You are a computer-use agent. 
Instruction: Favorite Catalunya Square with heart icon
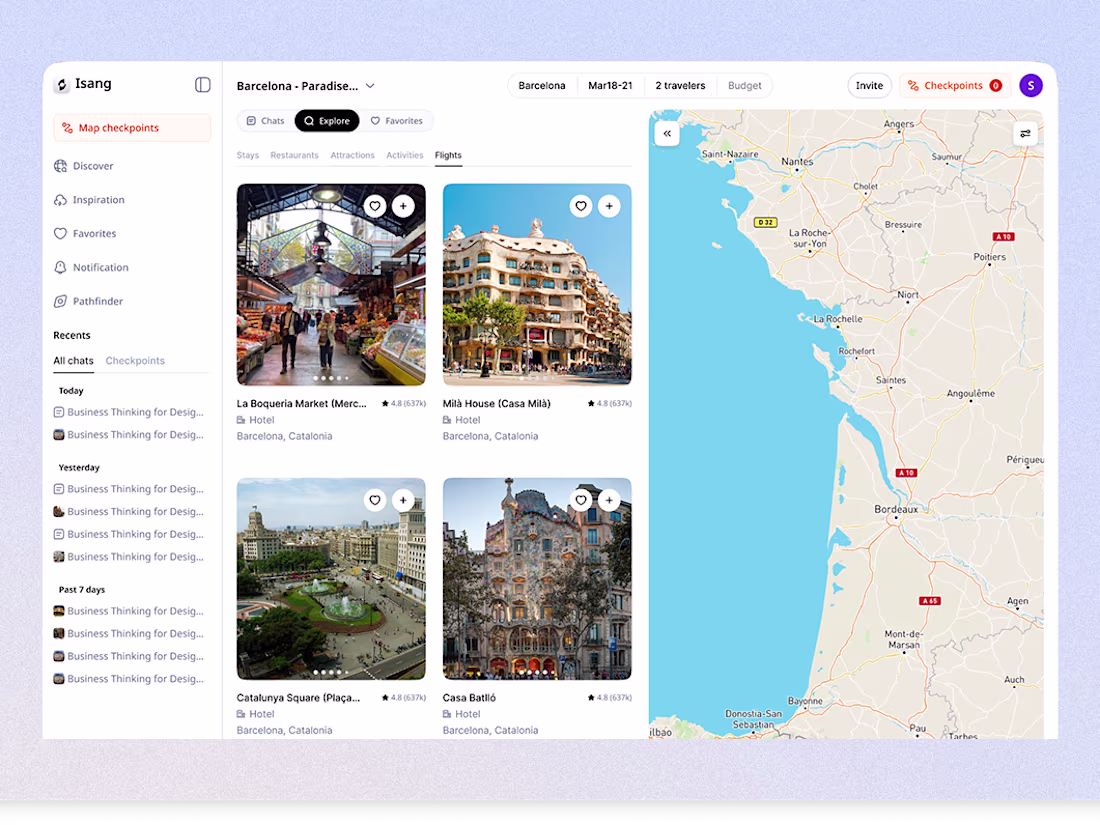point(375,500)
